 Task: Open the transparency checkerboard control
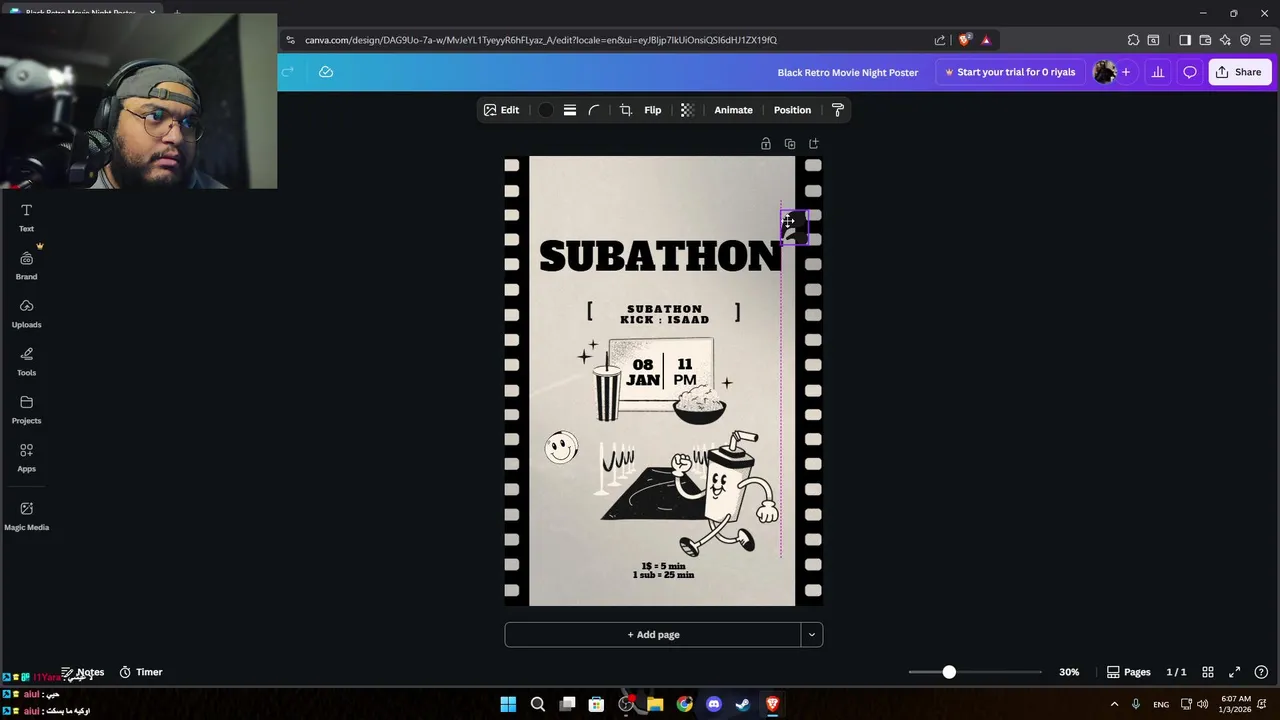(687, 110)
